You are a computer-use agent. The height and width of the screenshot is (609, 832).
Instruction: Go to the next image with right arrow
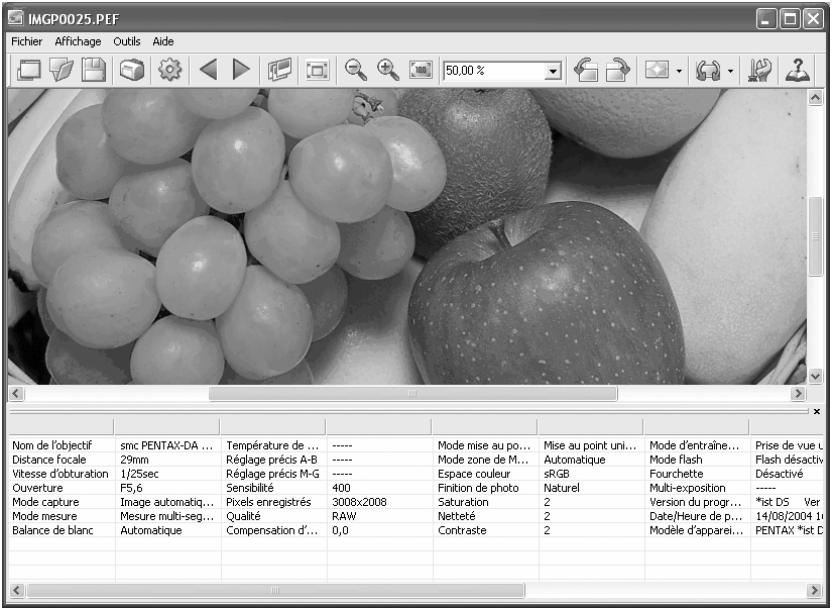pos(241,70)
